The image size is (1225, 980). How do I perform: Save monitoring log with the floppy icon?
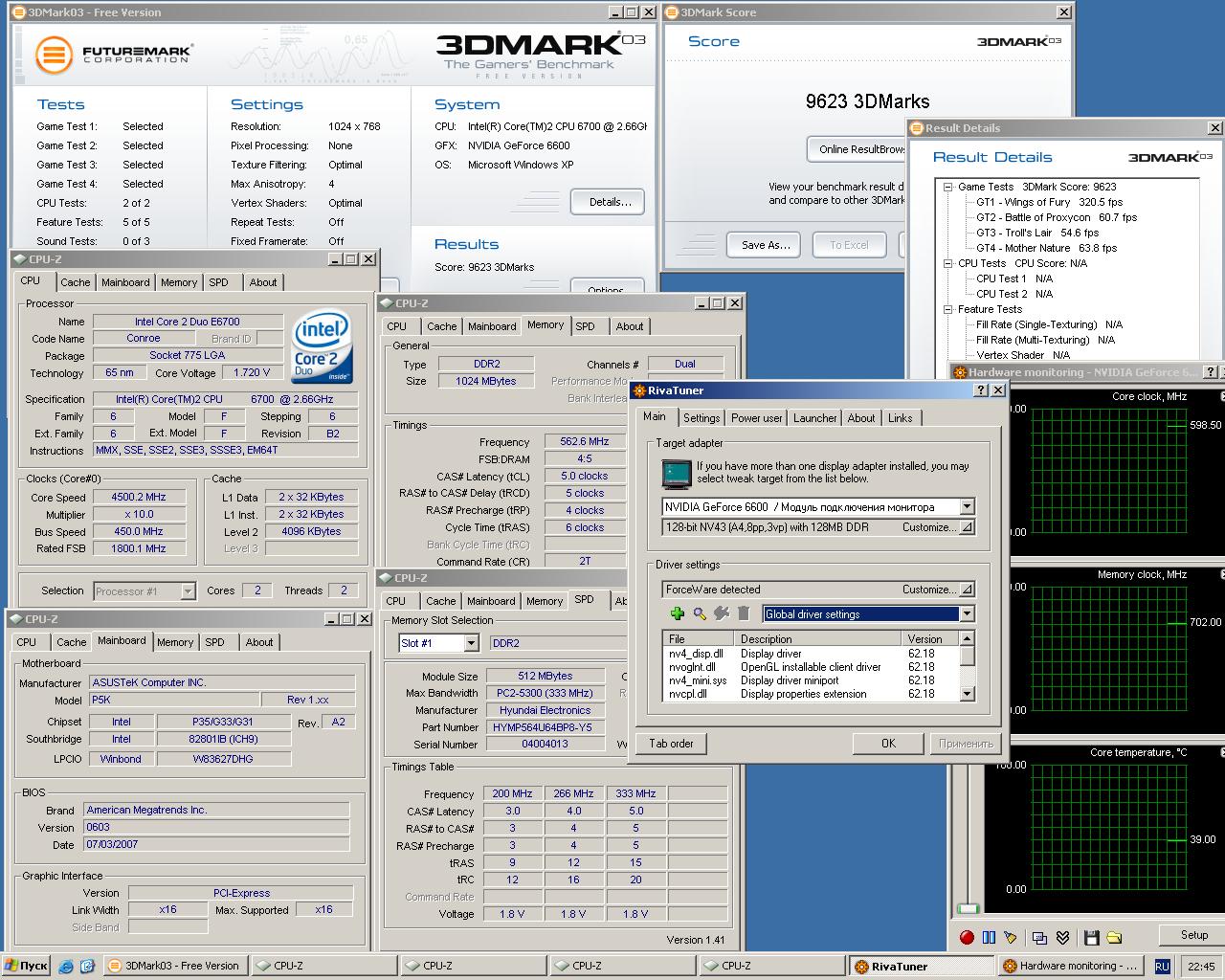click(1091, 937)
